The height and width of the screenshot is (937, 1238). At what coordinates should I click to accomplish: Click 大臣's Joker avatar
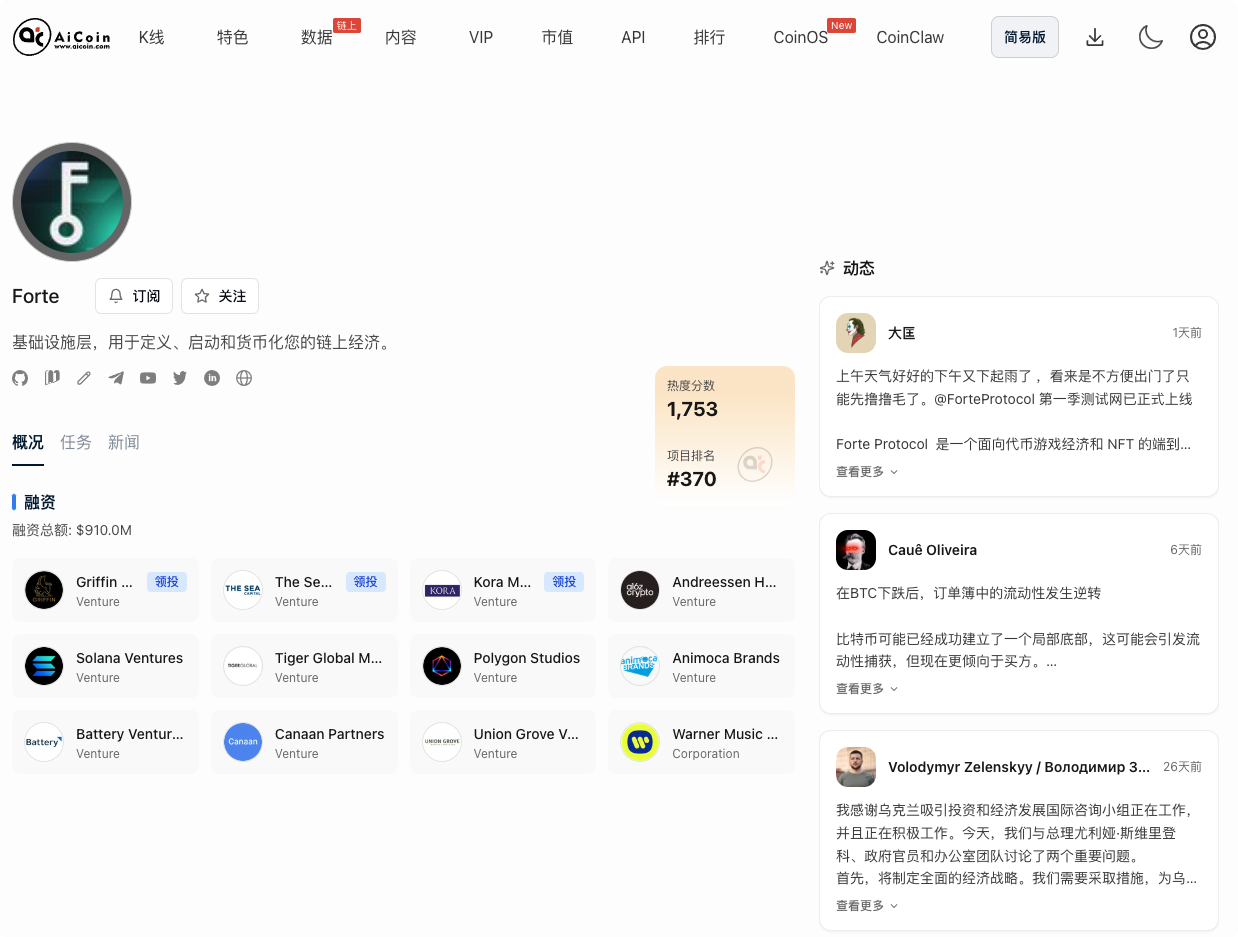coord(856,333)
